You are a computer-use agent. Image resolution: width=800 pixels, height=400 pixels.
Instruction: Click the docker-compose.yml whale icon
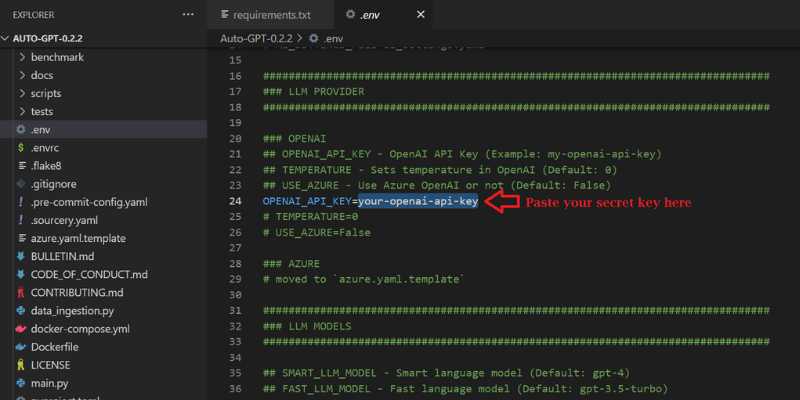coord(21,329)
